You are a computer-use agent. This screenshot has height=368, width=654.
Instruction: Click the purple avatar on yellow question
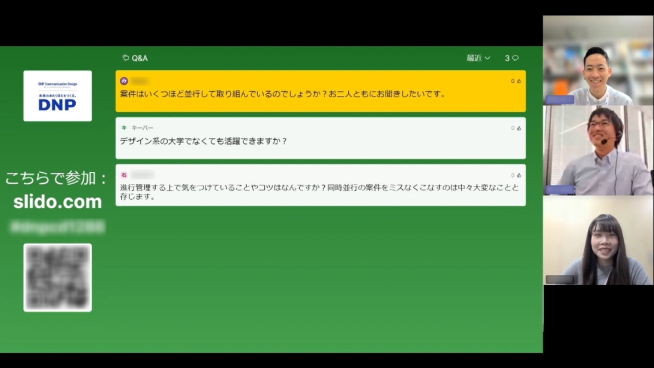point(124,81)
